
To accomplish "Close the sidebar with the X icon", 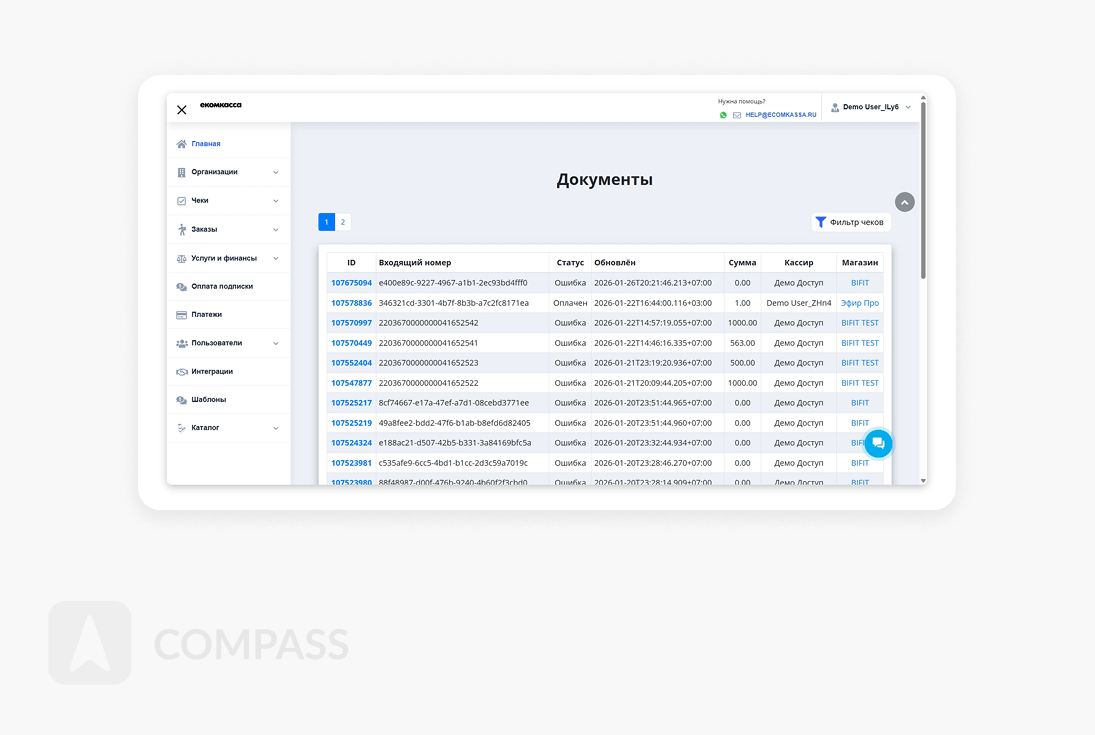I will [182, 110].
